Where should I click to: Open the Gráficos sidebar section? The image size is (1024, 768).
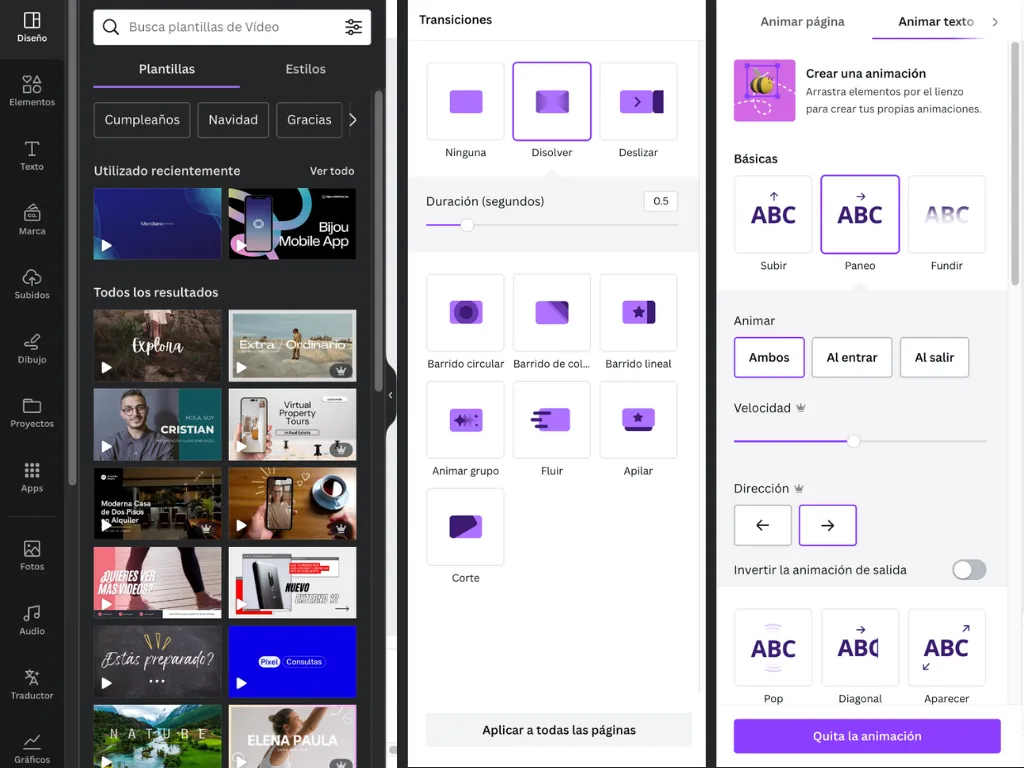tap(32, 748)
